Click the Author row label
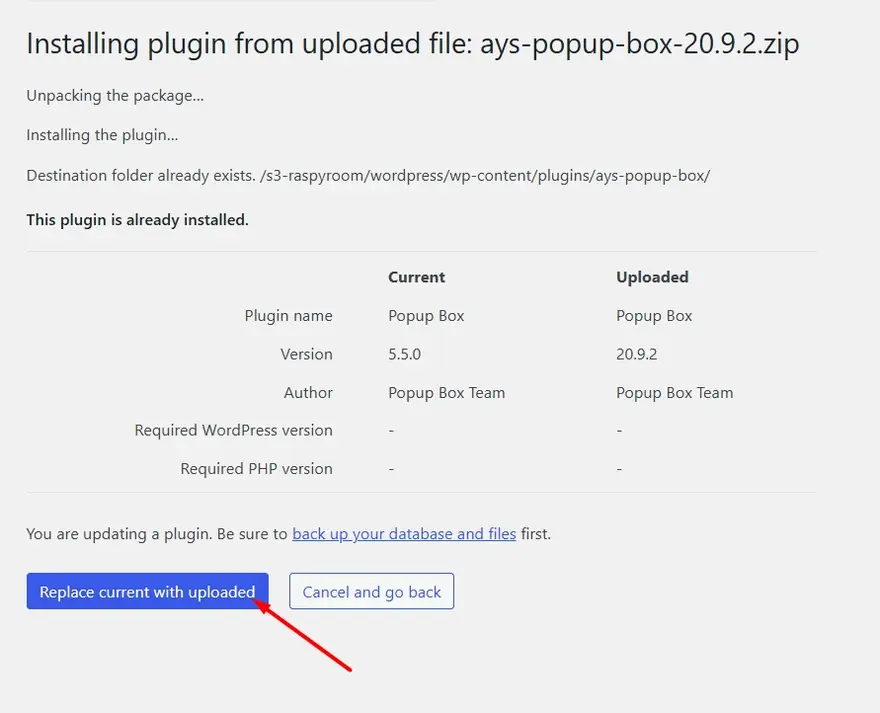Viewport: 880px width, 713px height. (308, 393)
